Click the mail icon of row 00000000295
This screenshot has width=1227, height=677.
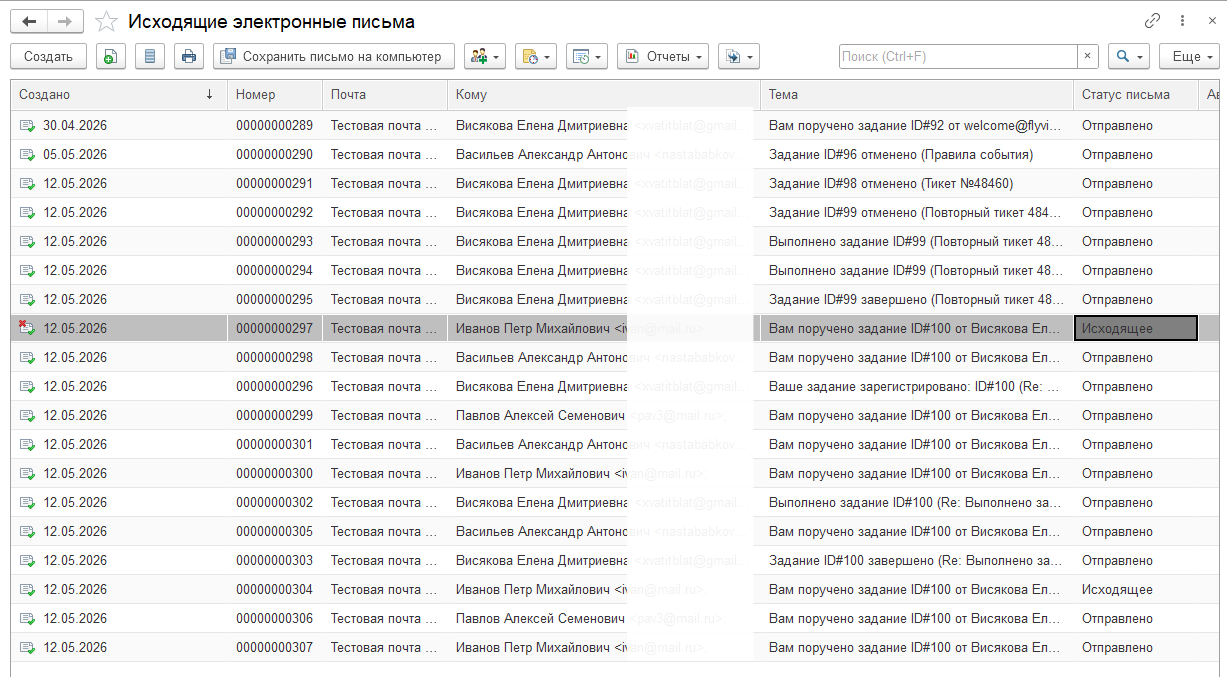point(27,300)
